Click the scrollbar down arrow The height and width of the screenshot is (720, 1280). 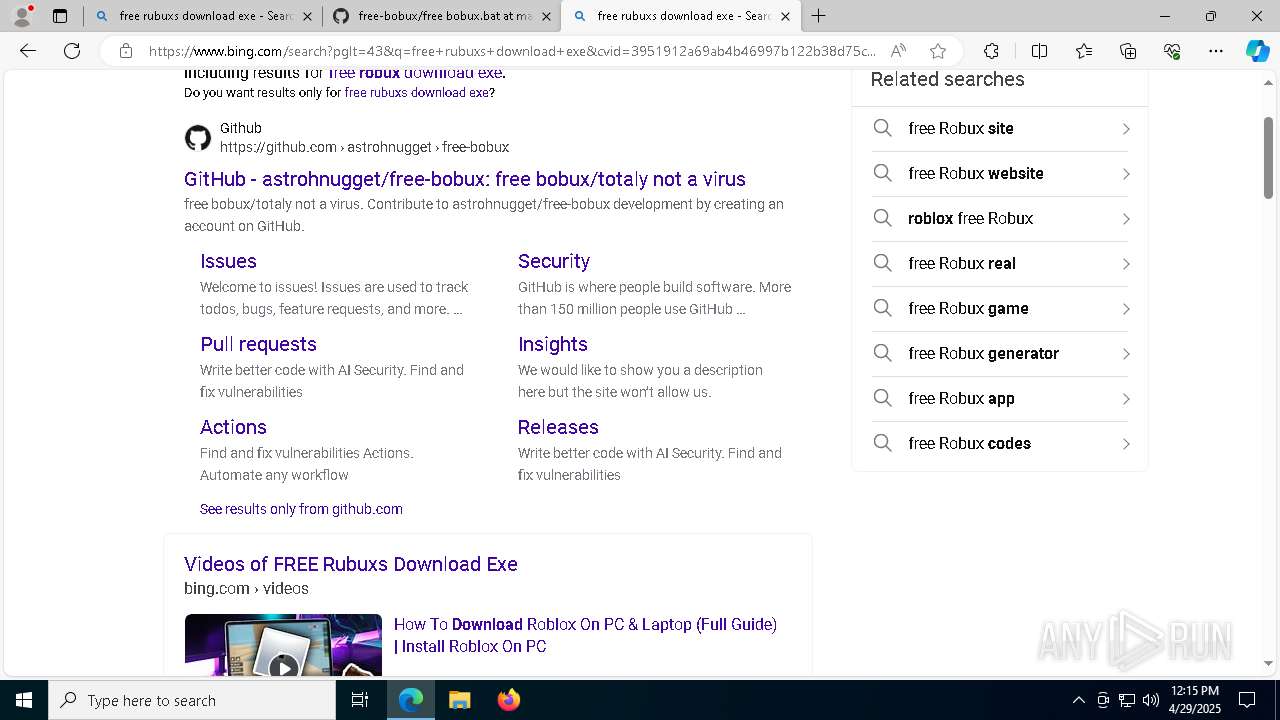pyautogui.click(x=1268, y=663)
